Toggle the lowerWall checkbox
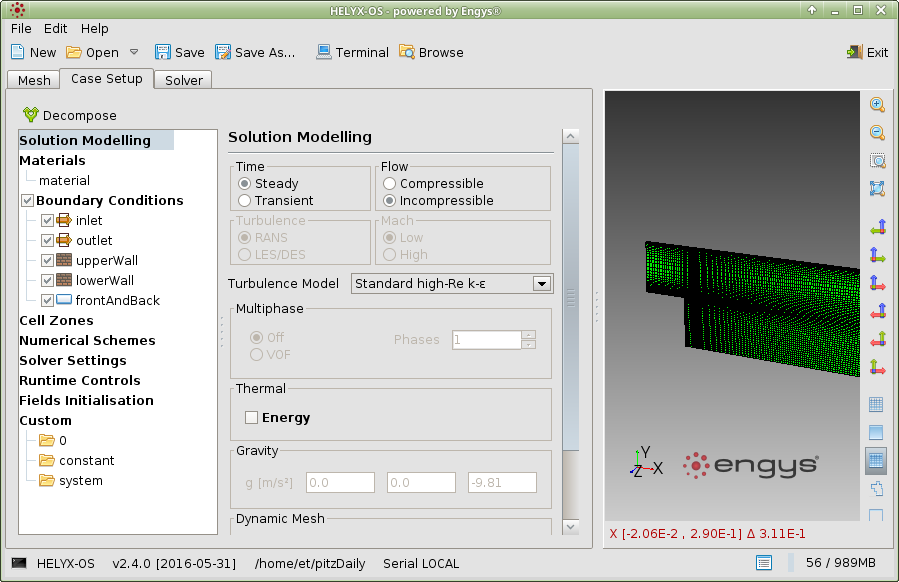 [x=47, y=281]
